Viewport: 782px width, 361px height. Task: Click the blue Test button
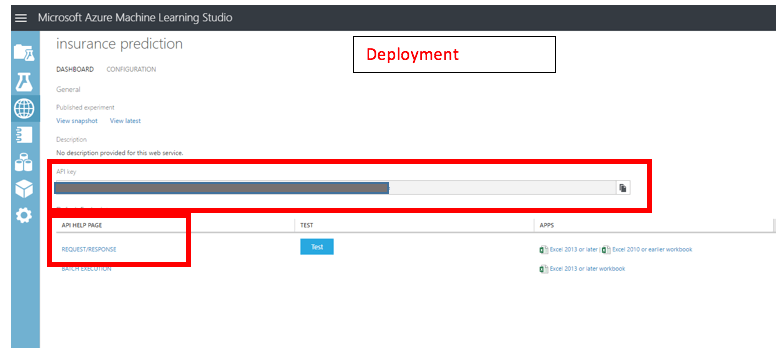(x=317, y=247)
